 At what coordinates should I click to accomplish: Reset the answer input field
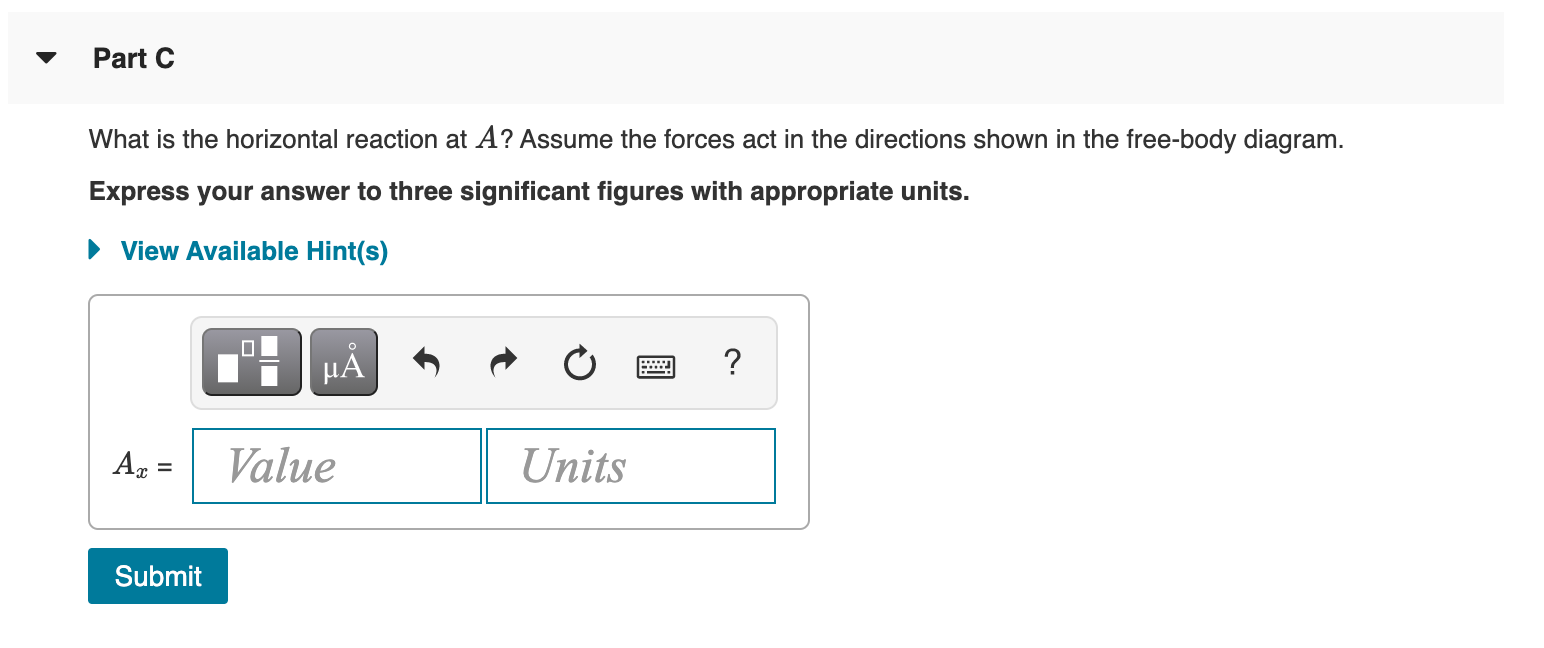point(579,363)
